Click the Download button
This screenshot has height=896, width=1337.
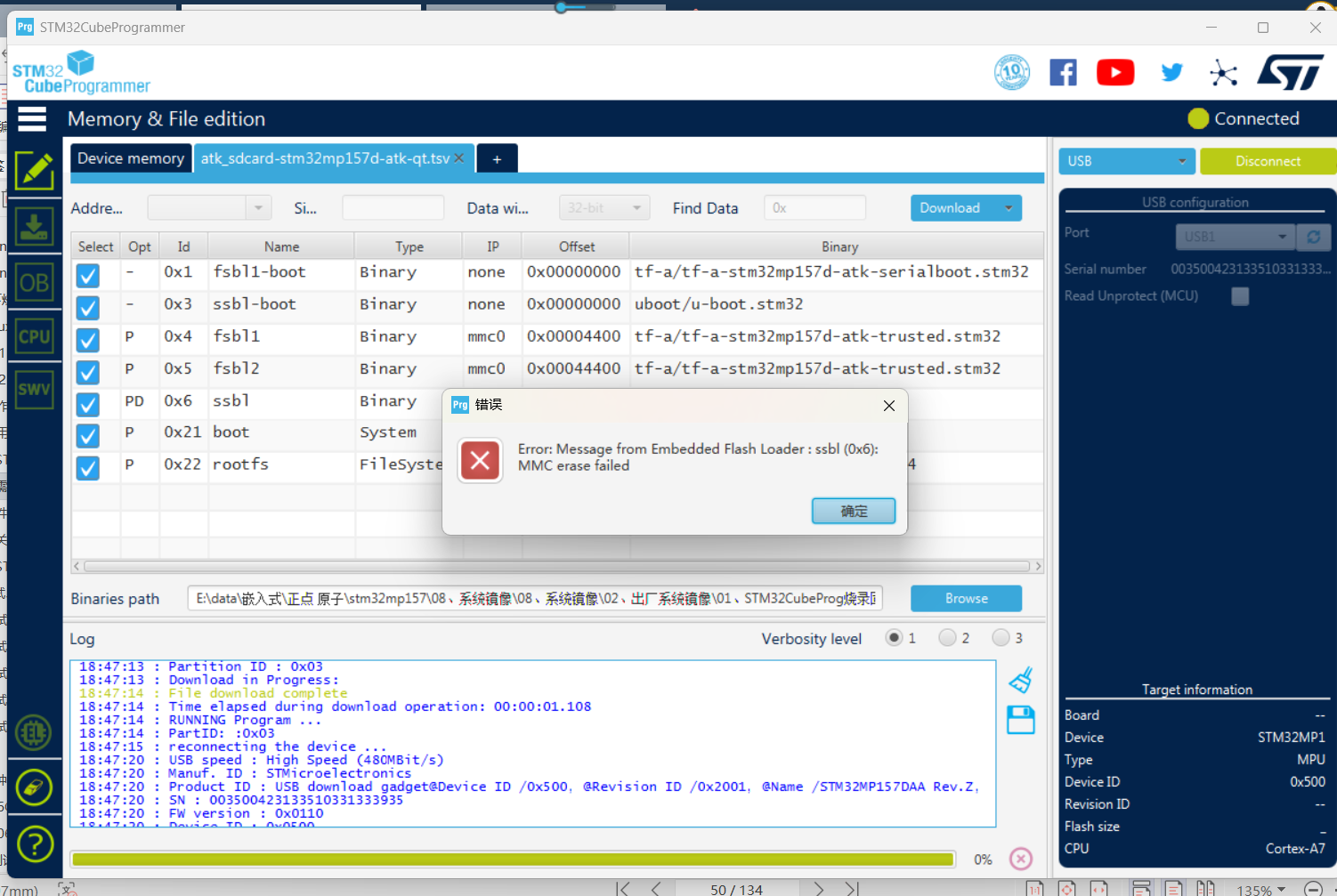click(951, 208)
